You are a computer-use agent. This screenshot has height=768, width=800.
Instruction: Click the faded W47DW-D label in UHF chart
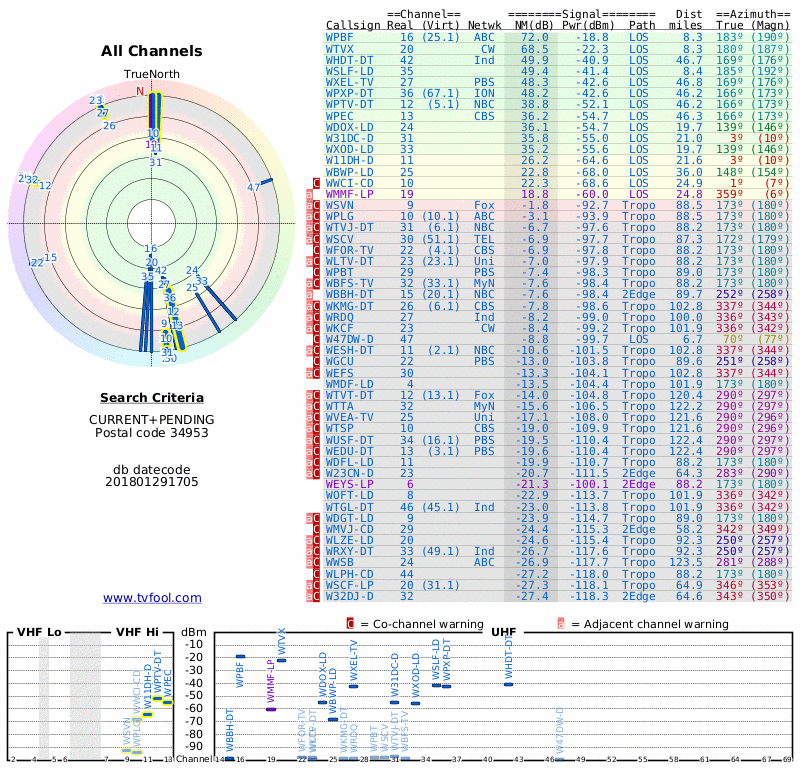click(x=560, y=731)
